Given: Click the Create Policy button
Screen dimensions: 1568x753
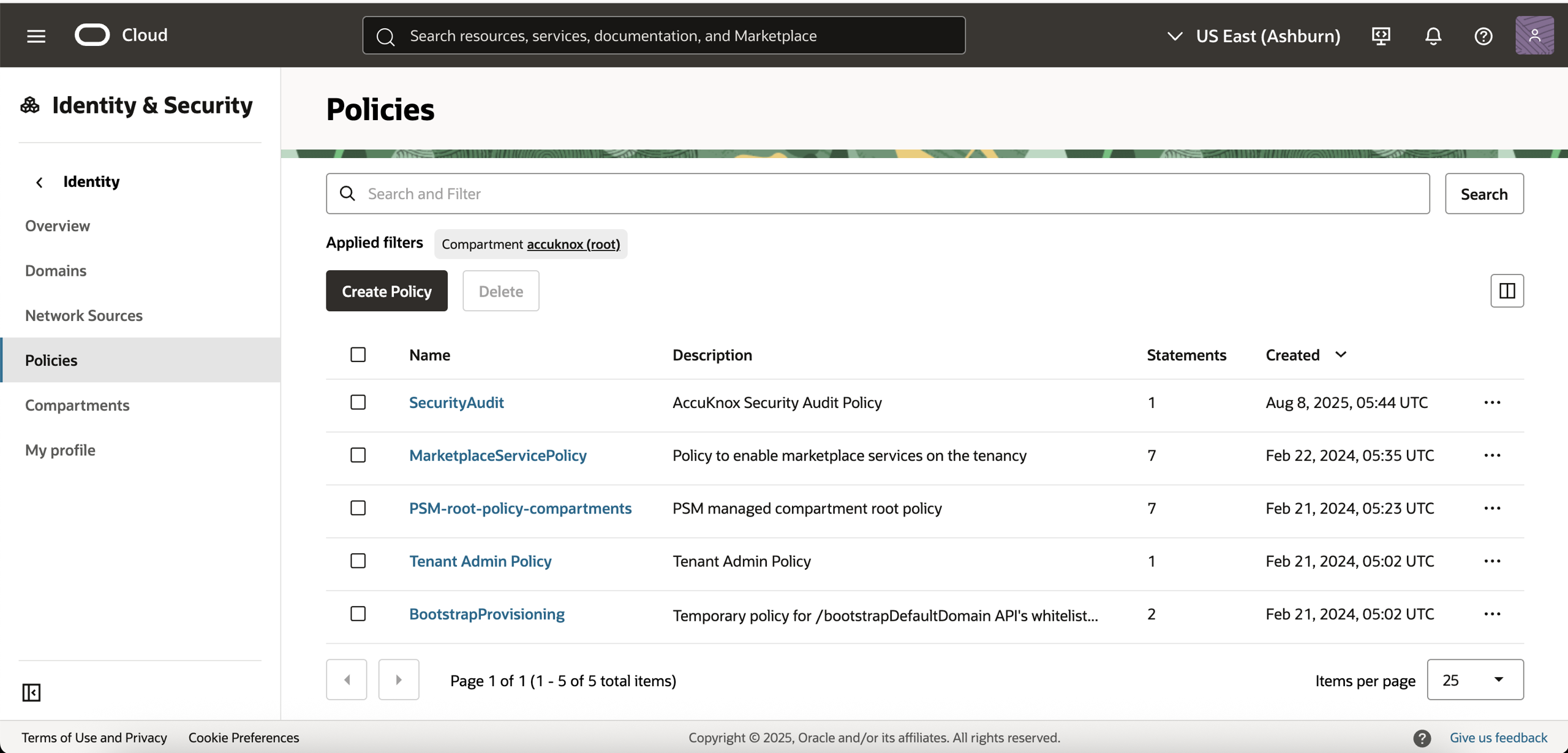Looking at the screenshot, I should coord(386,291).
